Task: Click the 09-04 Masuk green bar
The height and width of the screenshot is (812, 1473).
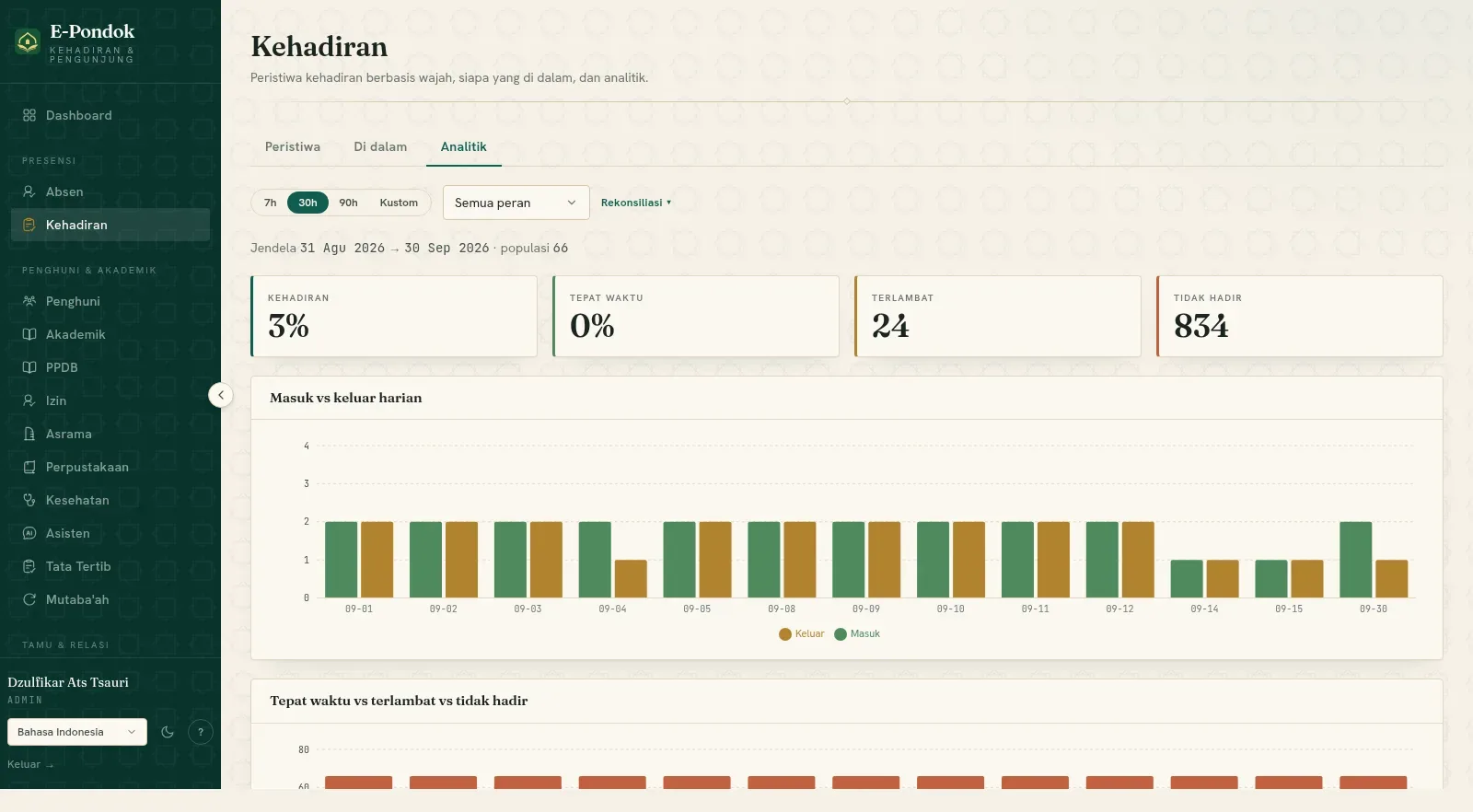Action: (x=595, y=560)
